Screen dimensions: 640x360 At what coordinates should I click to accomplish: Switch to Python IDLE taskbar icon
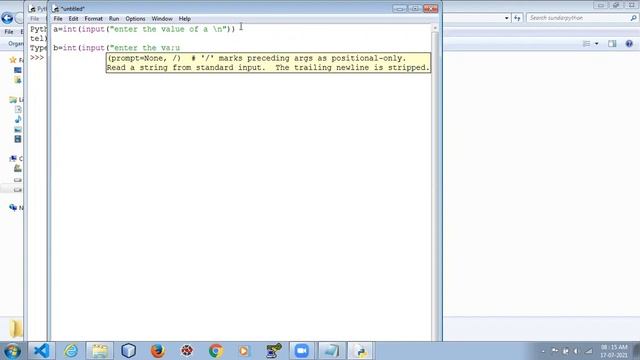[360, 351]
